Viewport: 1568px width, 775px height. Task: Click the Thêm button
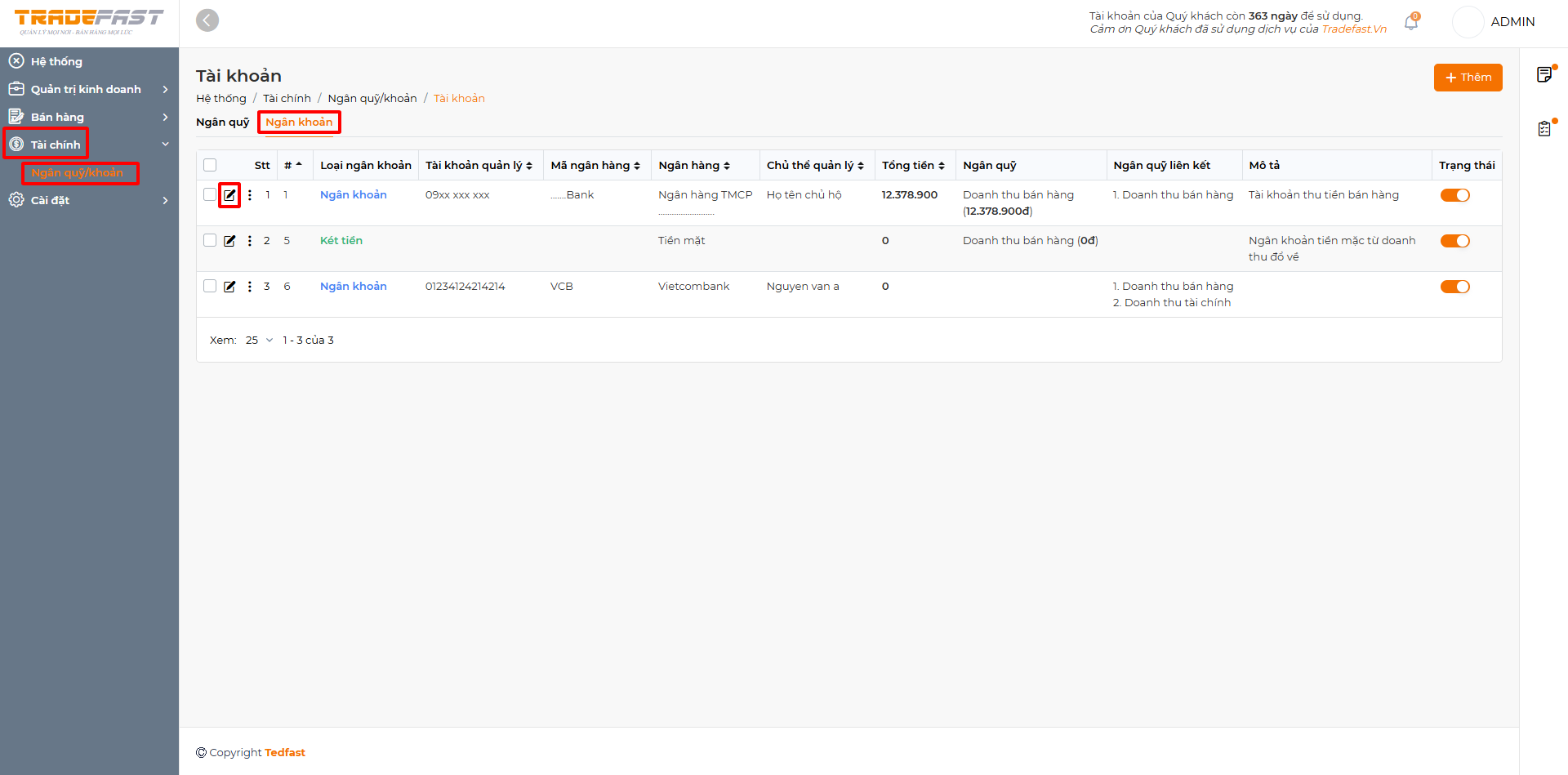(1468, 78)
